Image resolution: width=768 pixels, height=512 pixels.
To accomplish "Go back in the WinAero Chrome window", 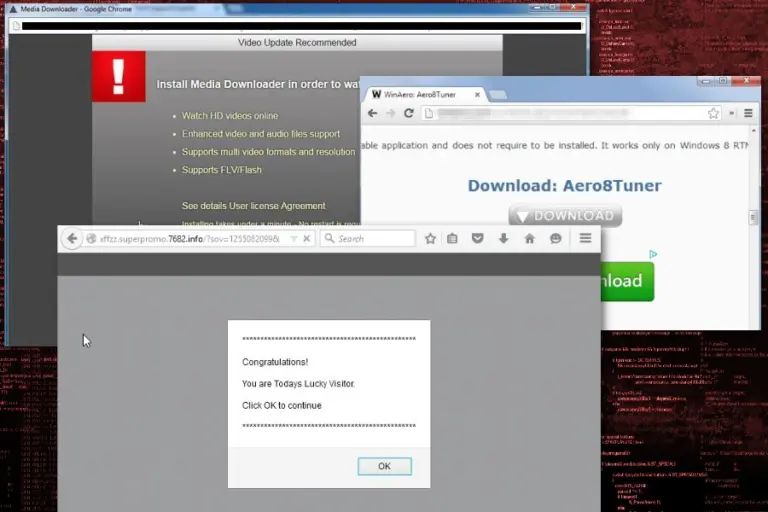I will click(x=372, y=113).
